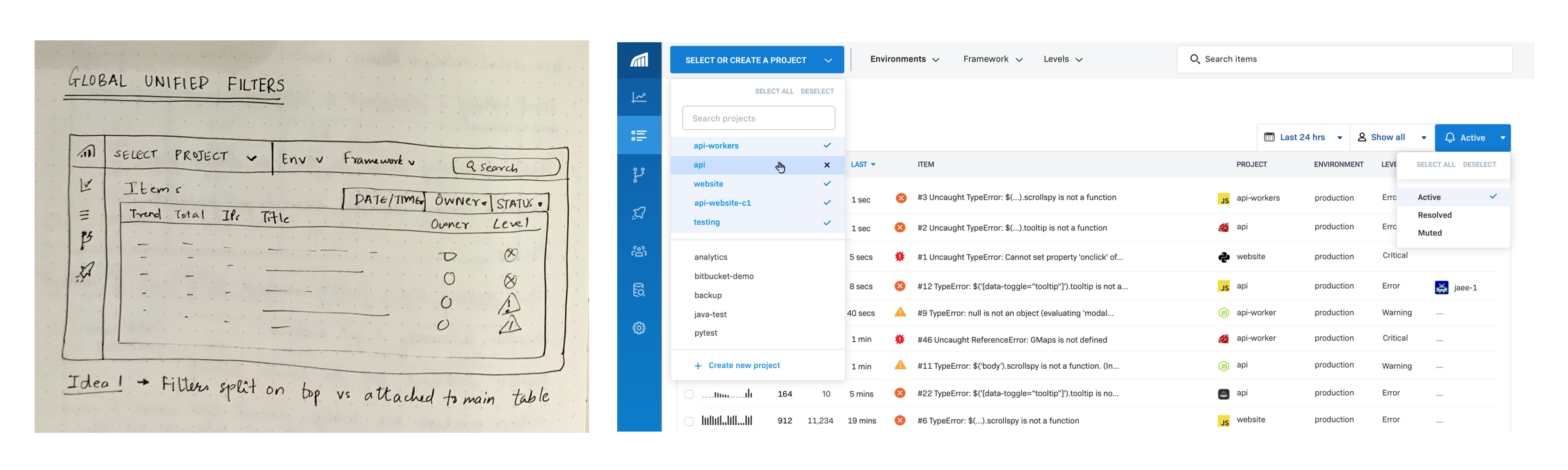
Task: Toggle the checkbox for row with 164 total
Action: pos(689,394)
